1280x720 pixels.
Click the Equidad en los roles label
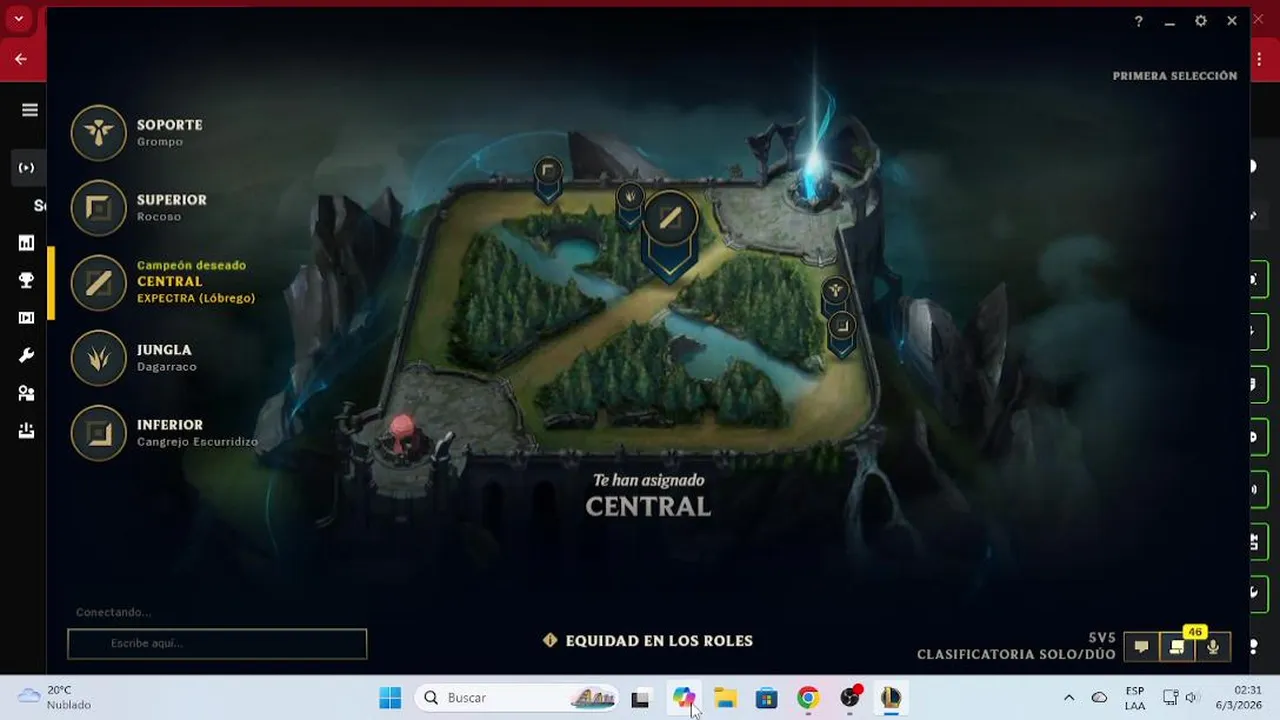(659, 641)
